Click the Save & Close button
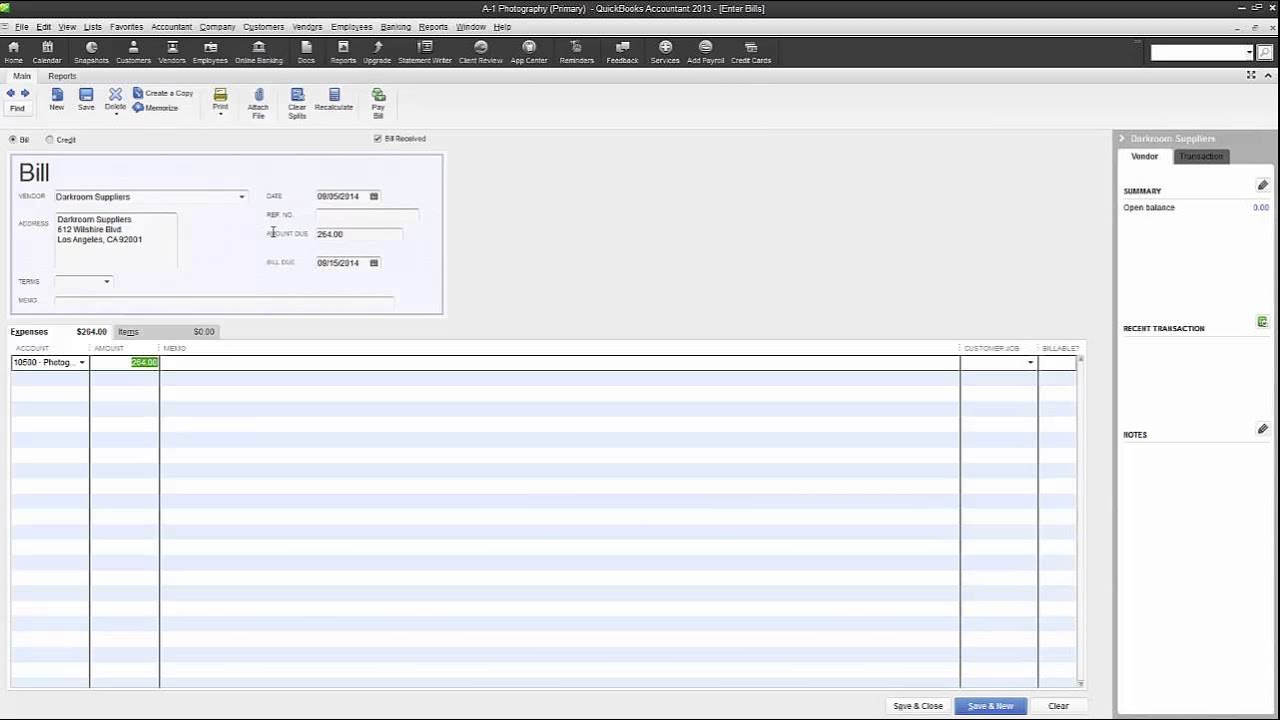 [x=918, y=706]
